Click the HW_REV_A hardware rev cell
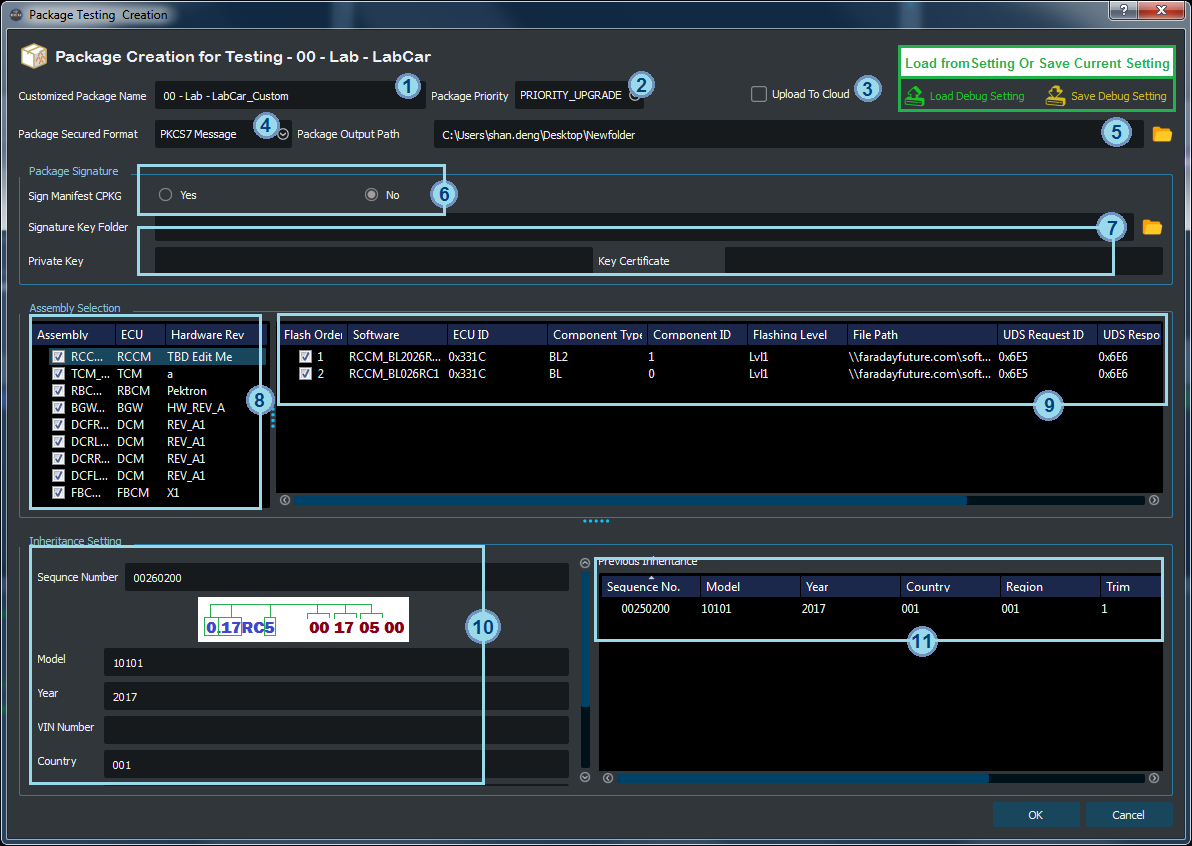 pos(196,407)
